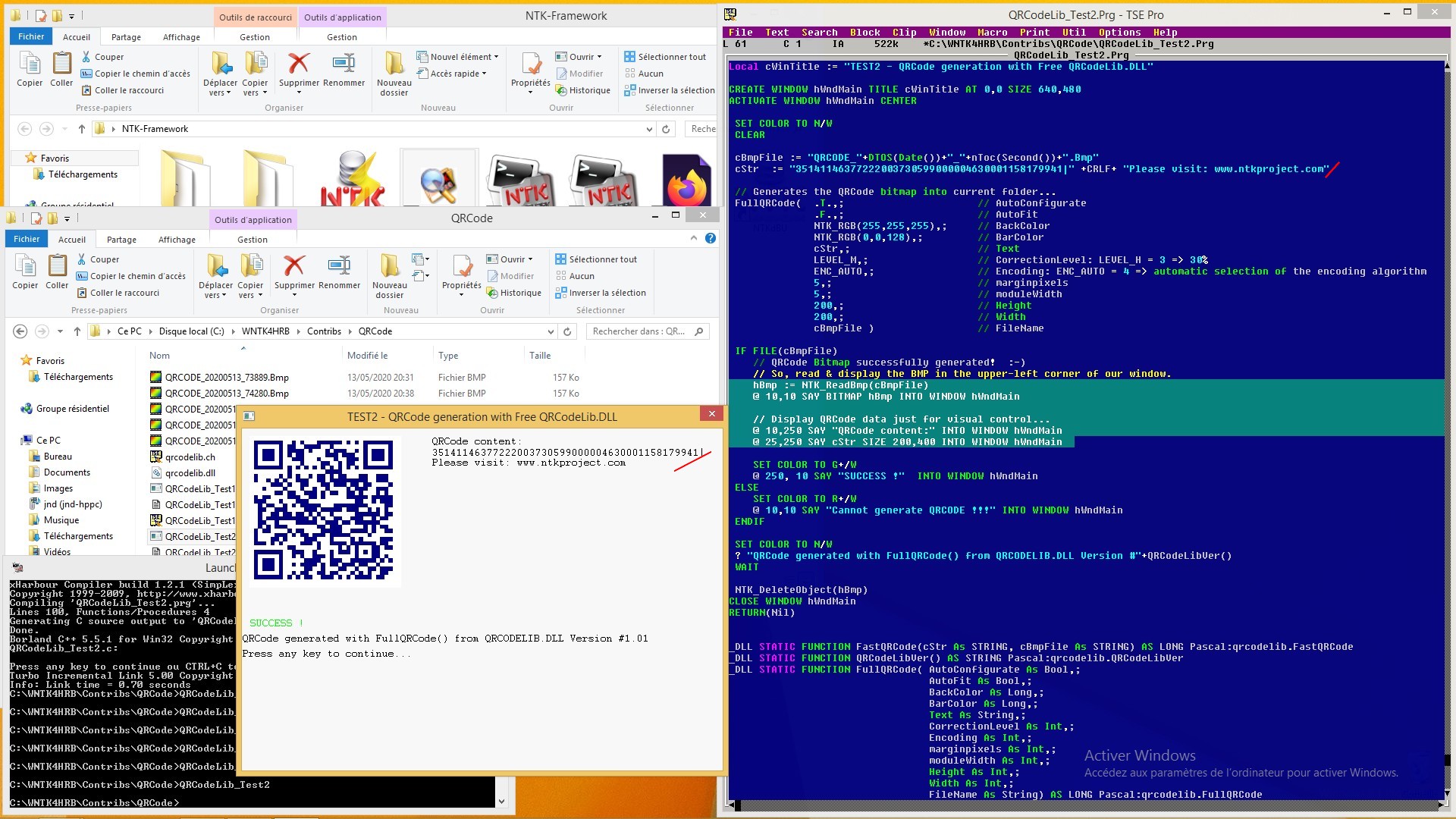
Task: Select file QRCODE_20200513_73889.Bmp
Action: [x=227, y=378]
